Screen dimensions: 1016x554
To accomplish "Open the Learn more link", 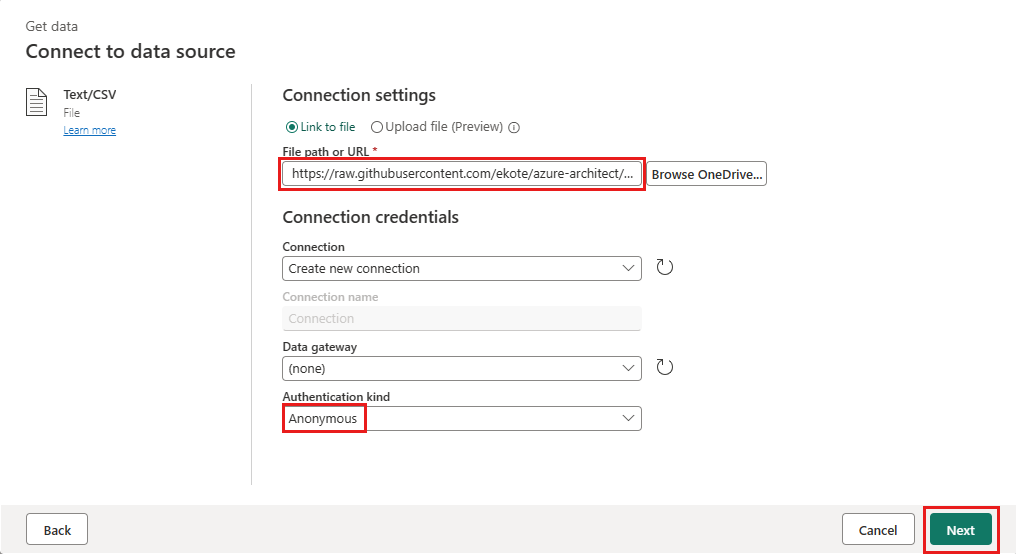I will 89,130.
